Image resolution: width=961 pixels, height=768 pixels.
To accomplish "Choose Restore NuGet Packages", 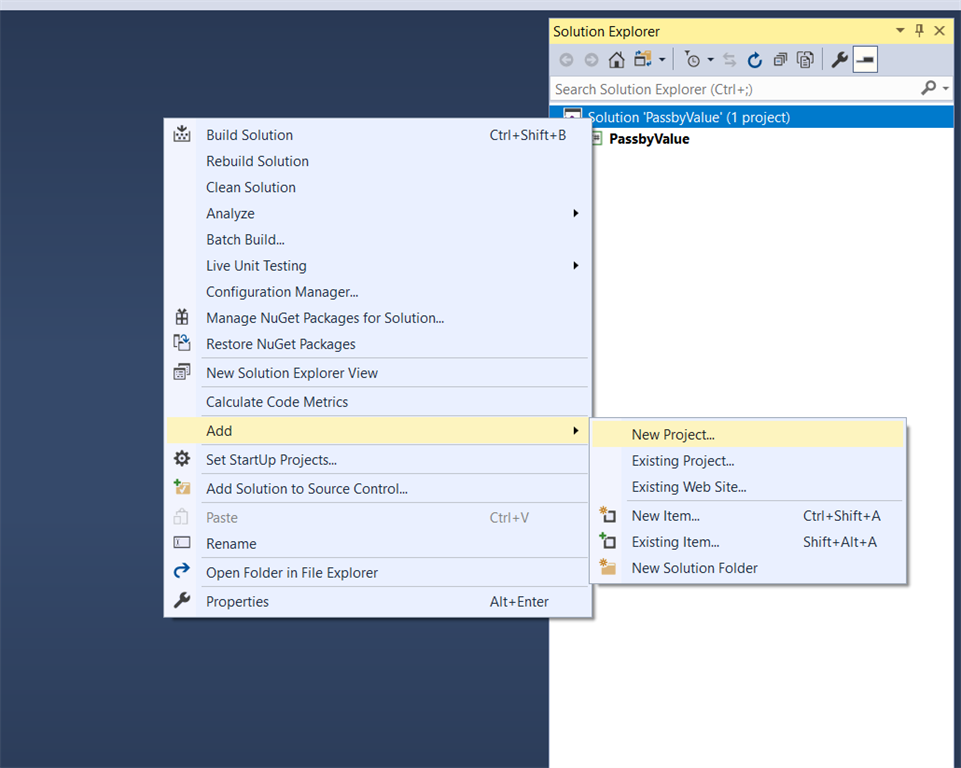I will [378, 344].
